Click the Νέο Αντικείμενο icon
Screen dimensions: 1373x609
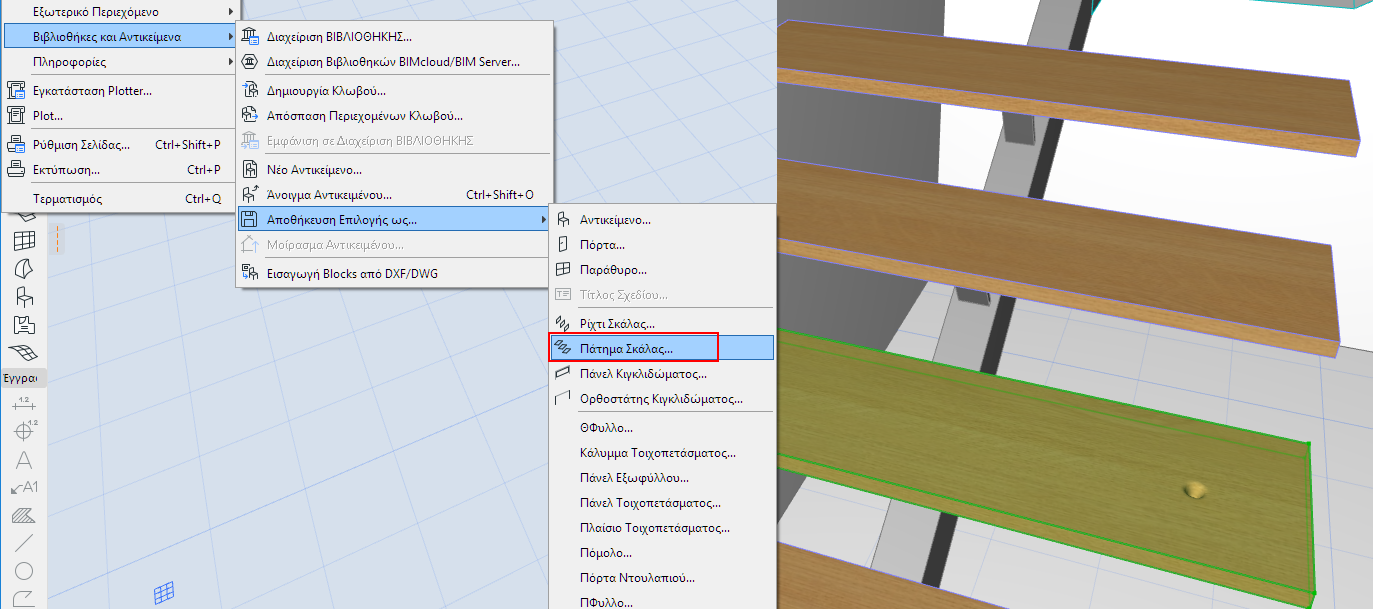[x=251, y=170]
